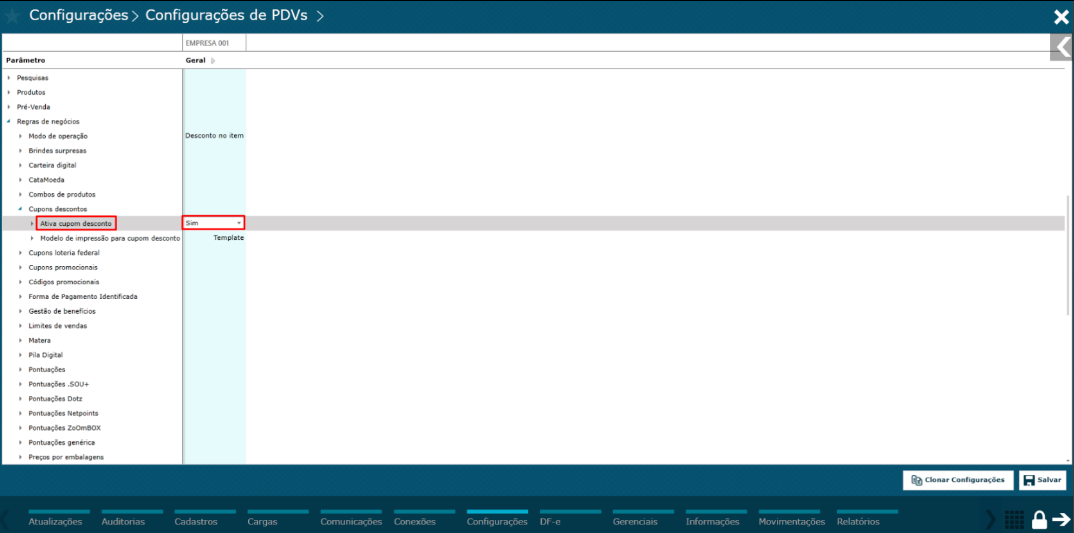Click Configurações breadcrumb link

tap(79, 16)
